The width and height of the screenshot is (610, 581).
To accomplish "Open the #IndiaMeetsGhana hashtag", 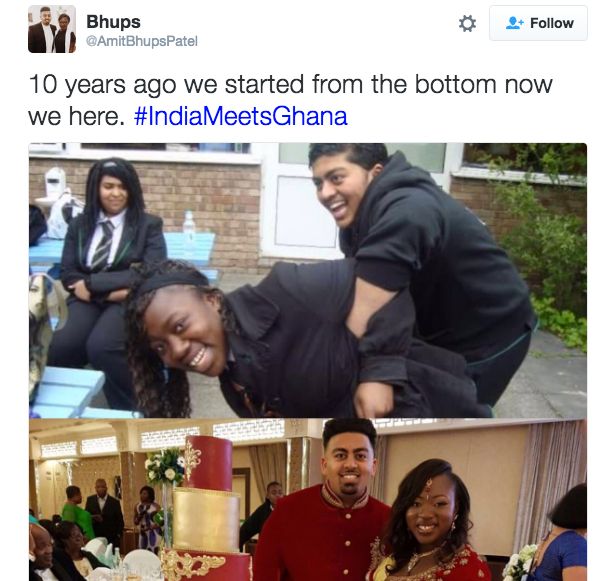I will point(240,116).
